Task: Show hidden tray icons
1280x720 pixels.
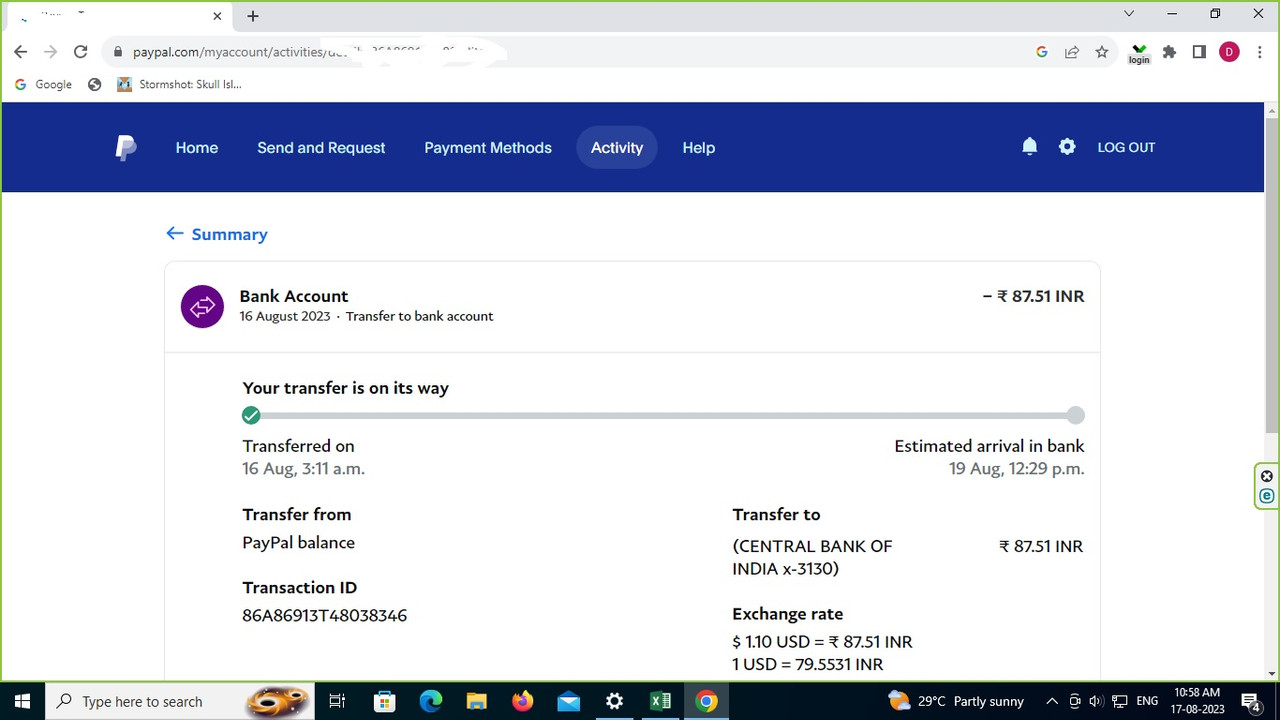Action: tap(1052, 701)
